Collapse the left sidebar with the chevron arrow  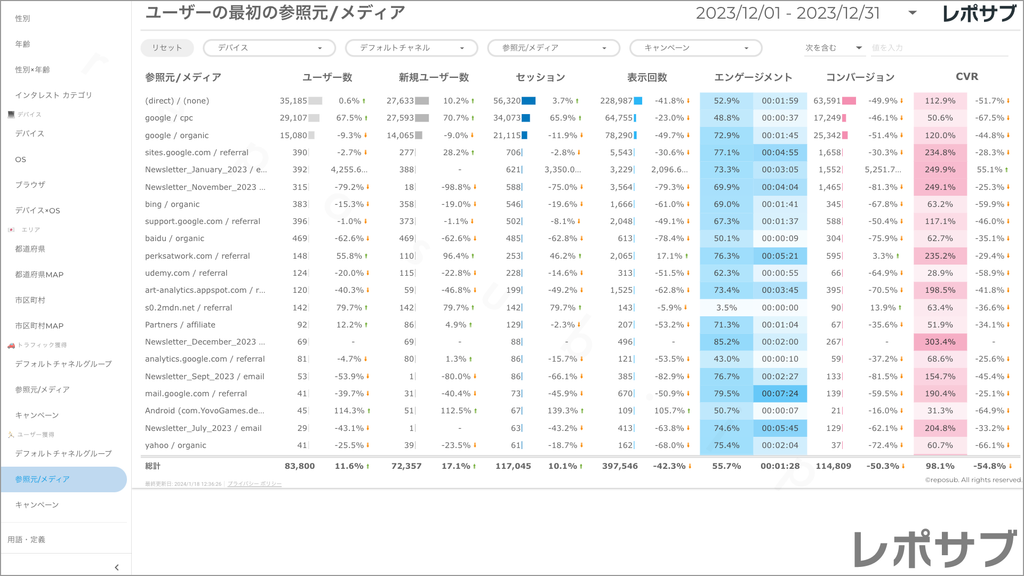(x=117, y=567)
